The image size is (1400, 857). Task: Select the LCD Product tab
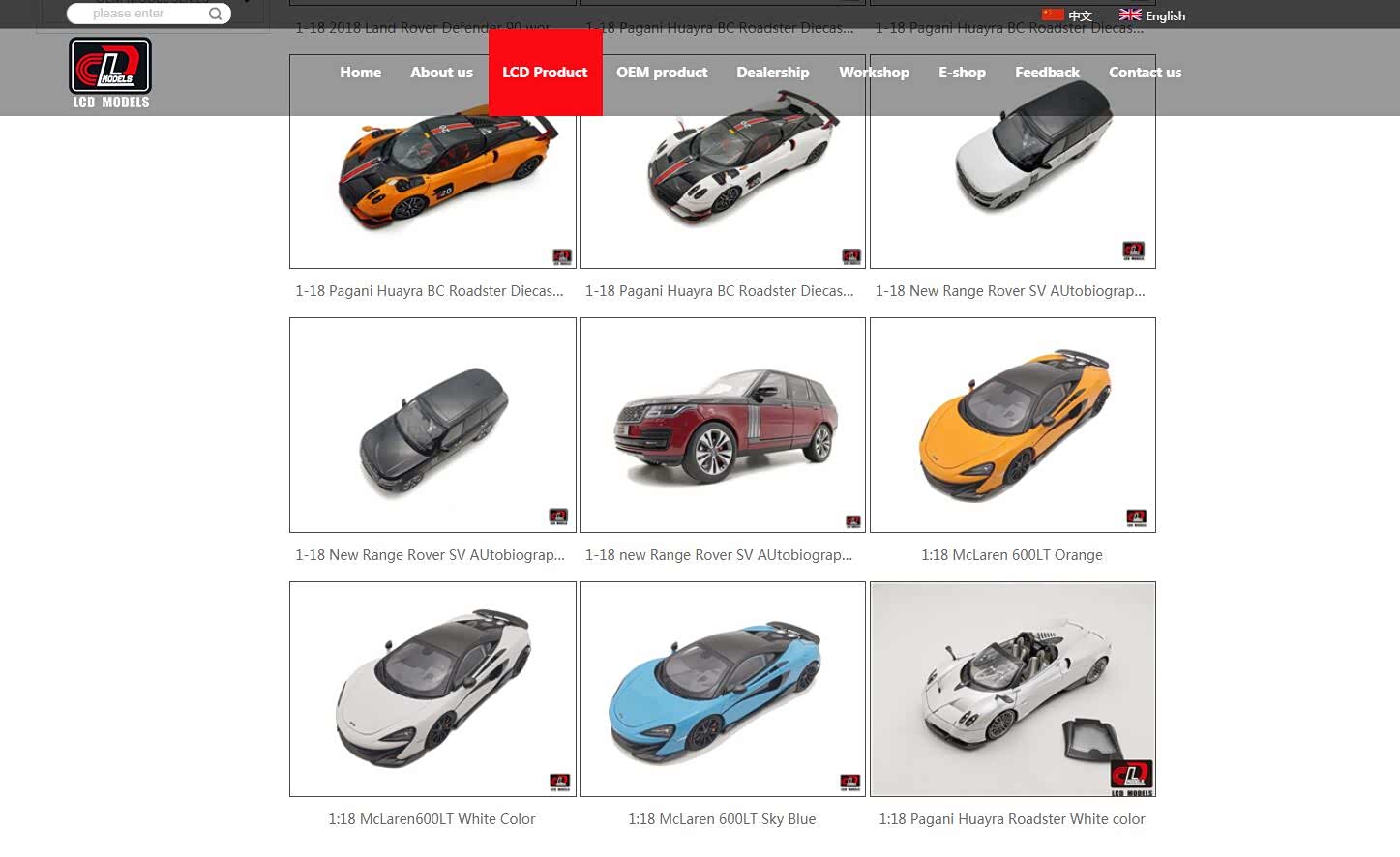coord(545,73)
